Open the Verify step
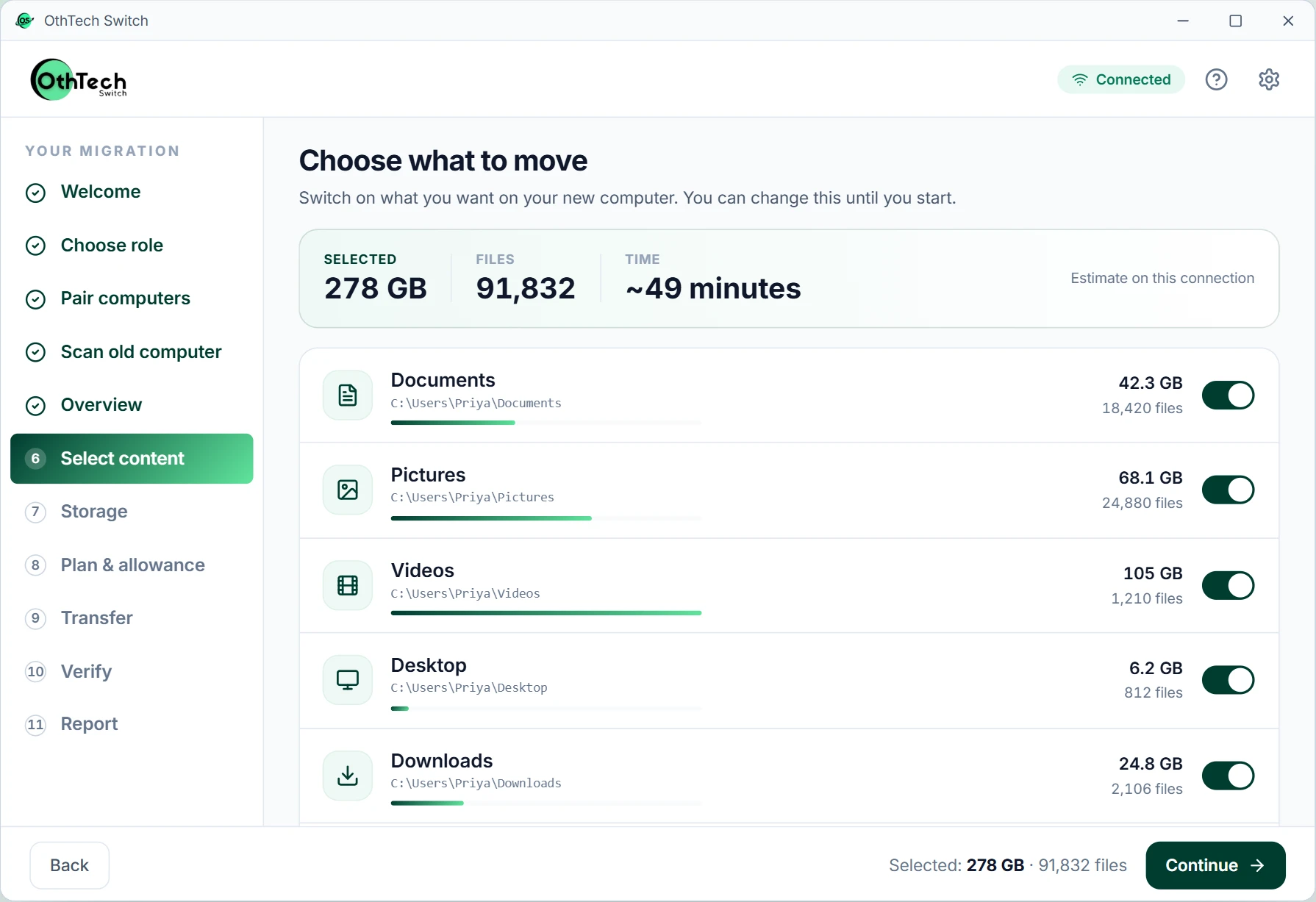The height and width of the screenshot is (902, 1316). coord(132,672)
